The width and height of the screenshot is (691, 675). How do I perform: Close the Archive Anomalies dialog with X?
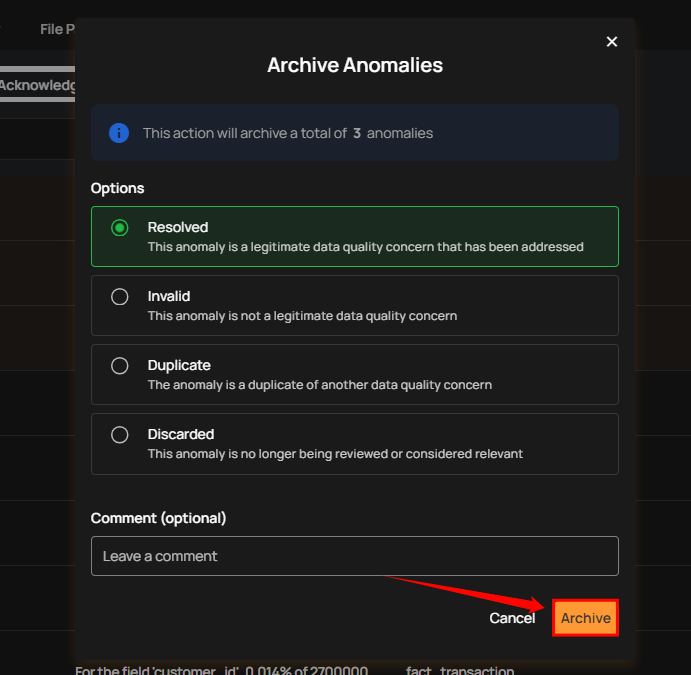611,42
